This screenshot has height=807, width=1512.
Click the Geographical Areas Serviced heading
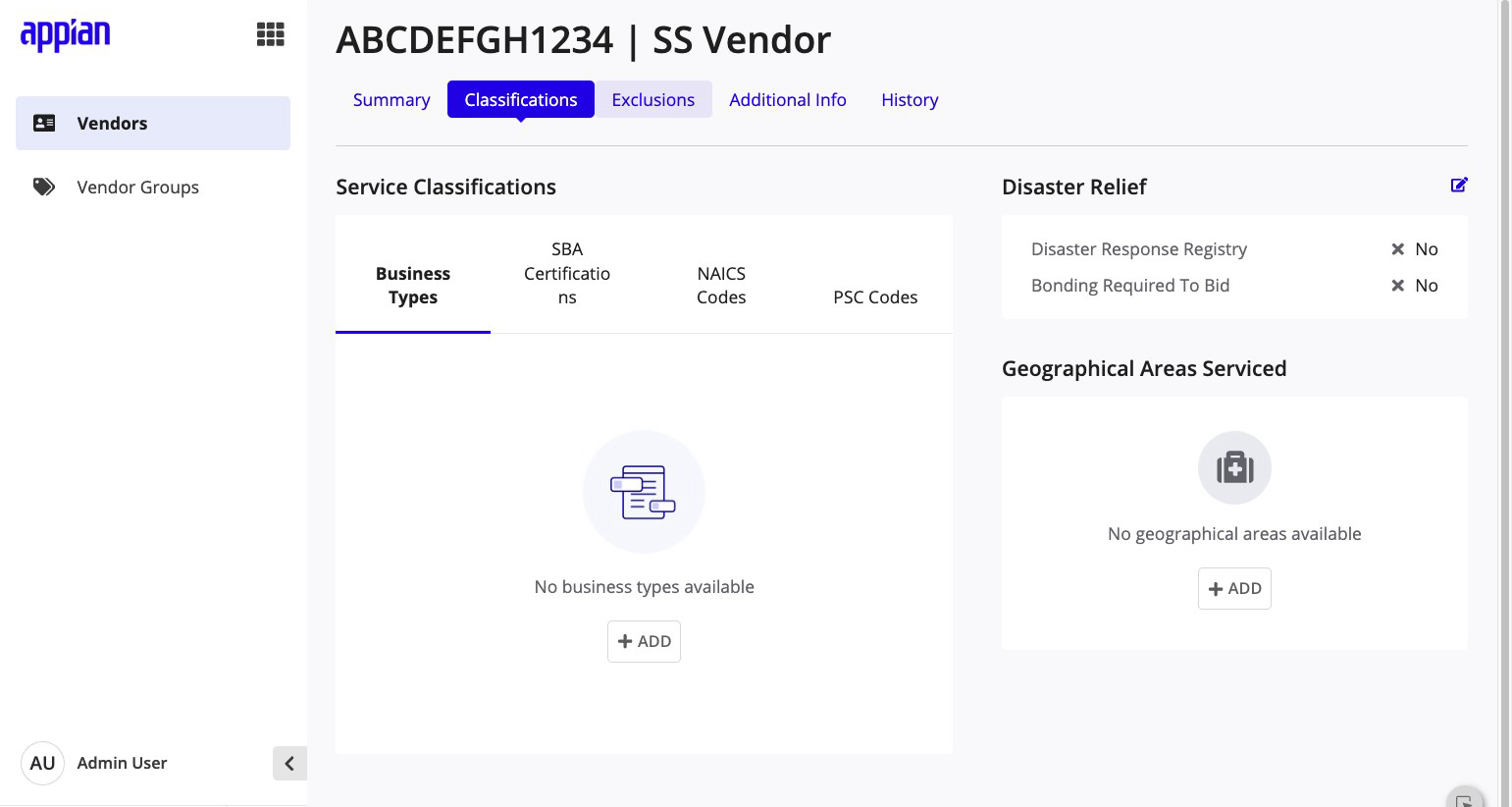pos(1144,368)
